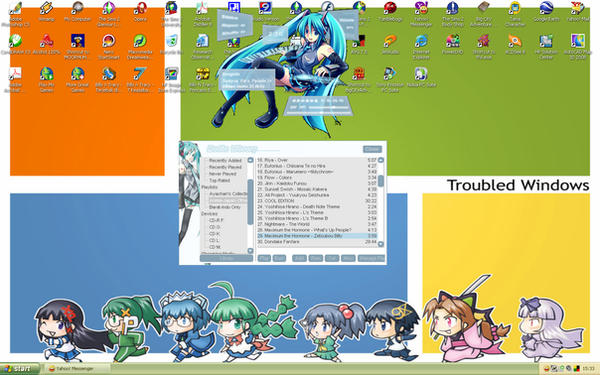
Task: Select track 23. COOL EDITION
Action: click(x=317, y=201)
